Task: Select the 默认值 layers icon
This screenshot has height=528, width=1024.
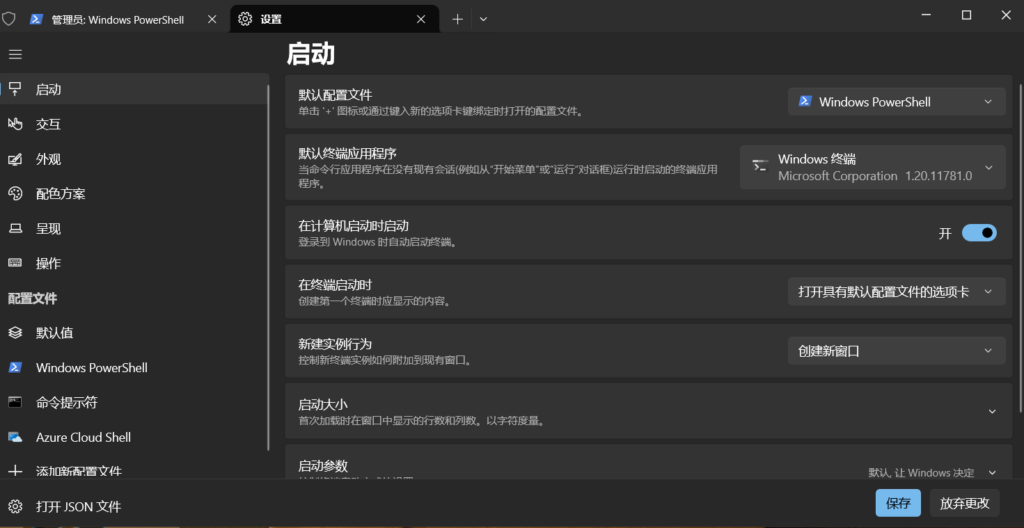Action: [15, 333]
